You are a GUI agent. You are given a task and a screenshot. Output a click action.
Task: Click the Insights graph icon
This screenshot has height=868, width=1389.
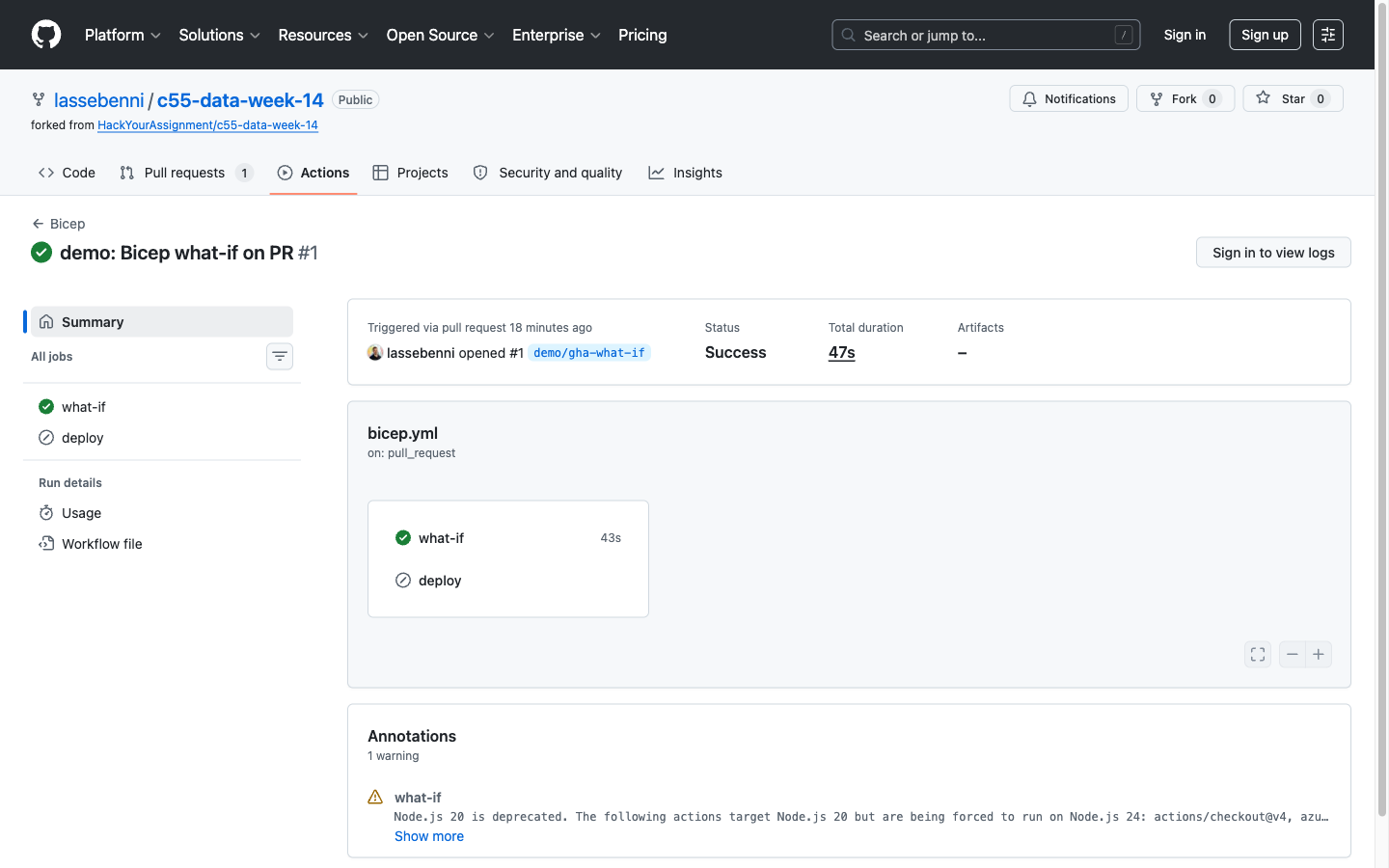657,173
